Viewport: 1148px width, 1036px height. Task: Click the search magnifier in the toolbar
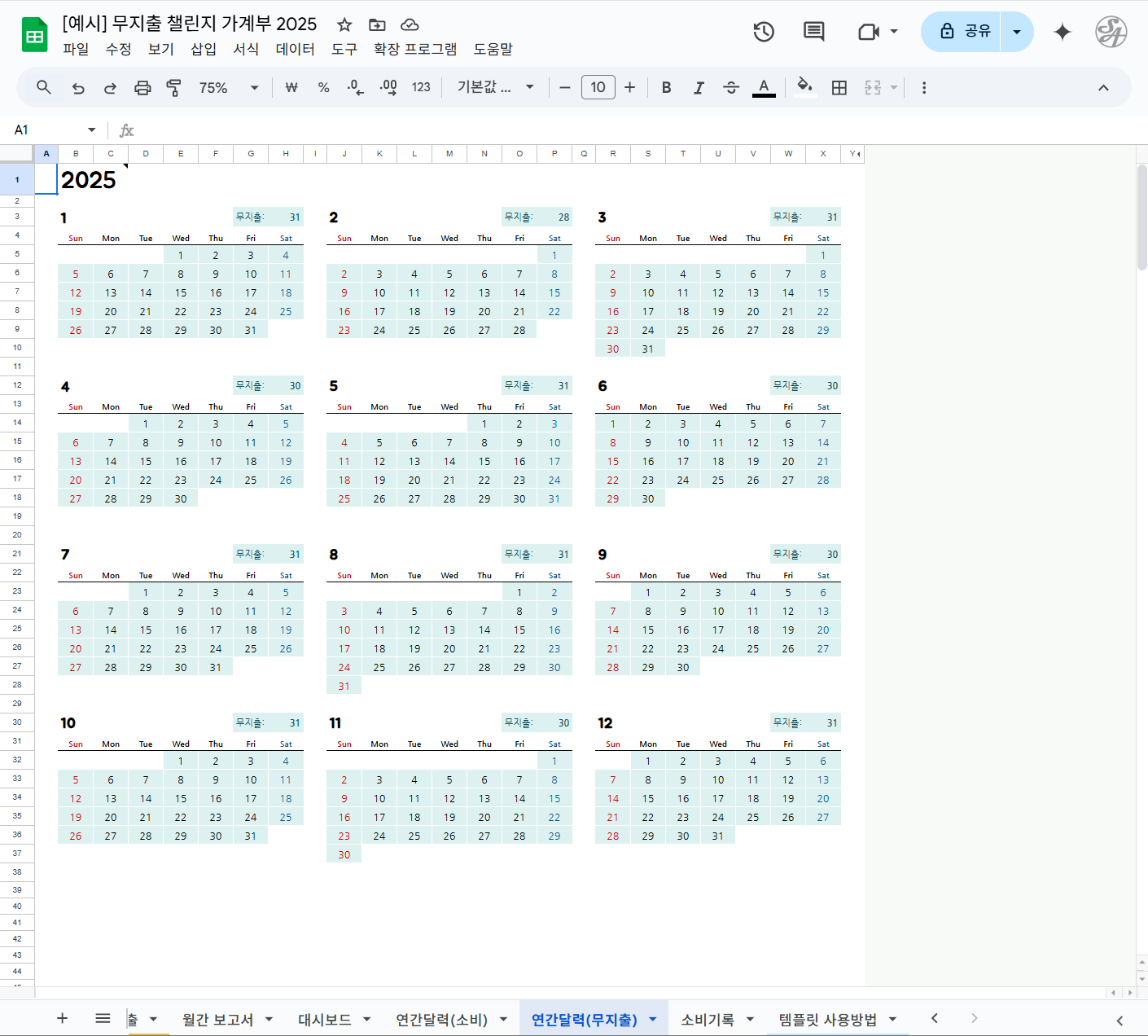pos(44,87)
